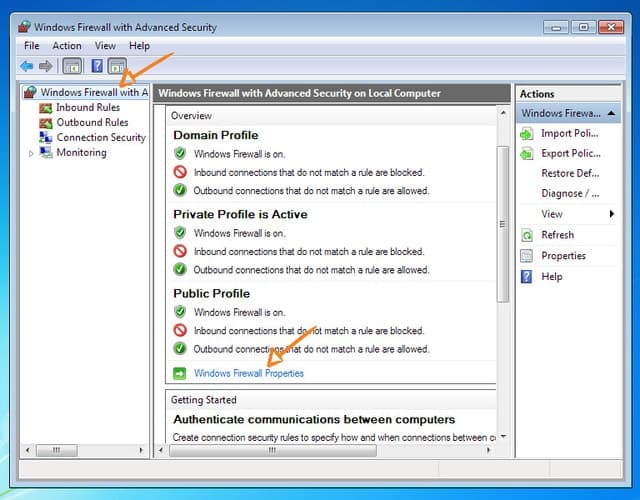640x500 pixels.
Task: Click Diagnose / Repair action
Action: (x=570, y=193)
